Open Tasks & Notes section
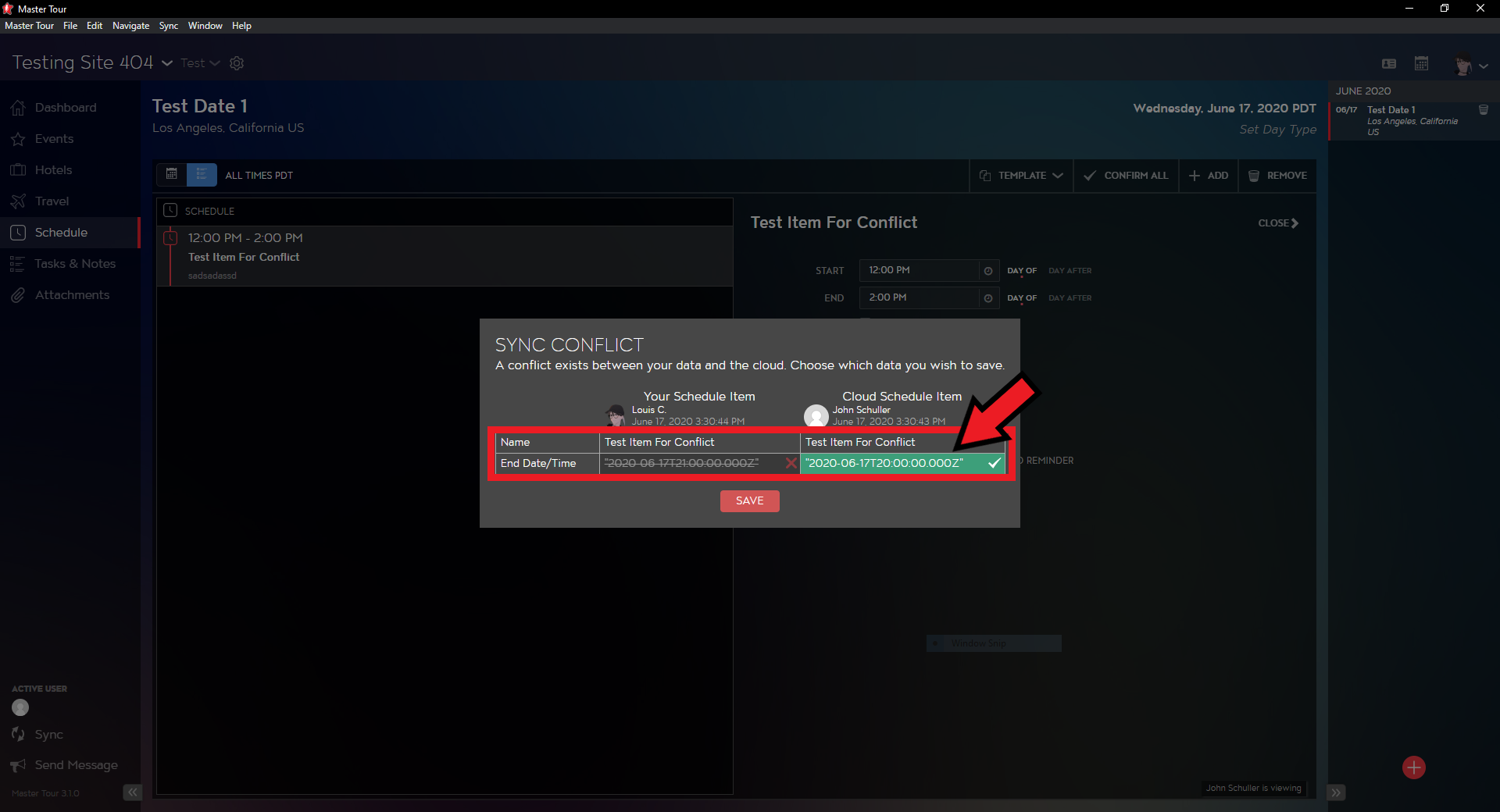The width and height of the screenshot is (1500, 812). [75, 264]
